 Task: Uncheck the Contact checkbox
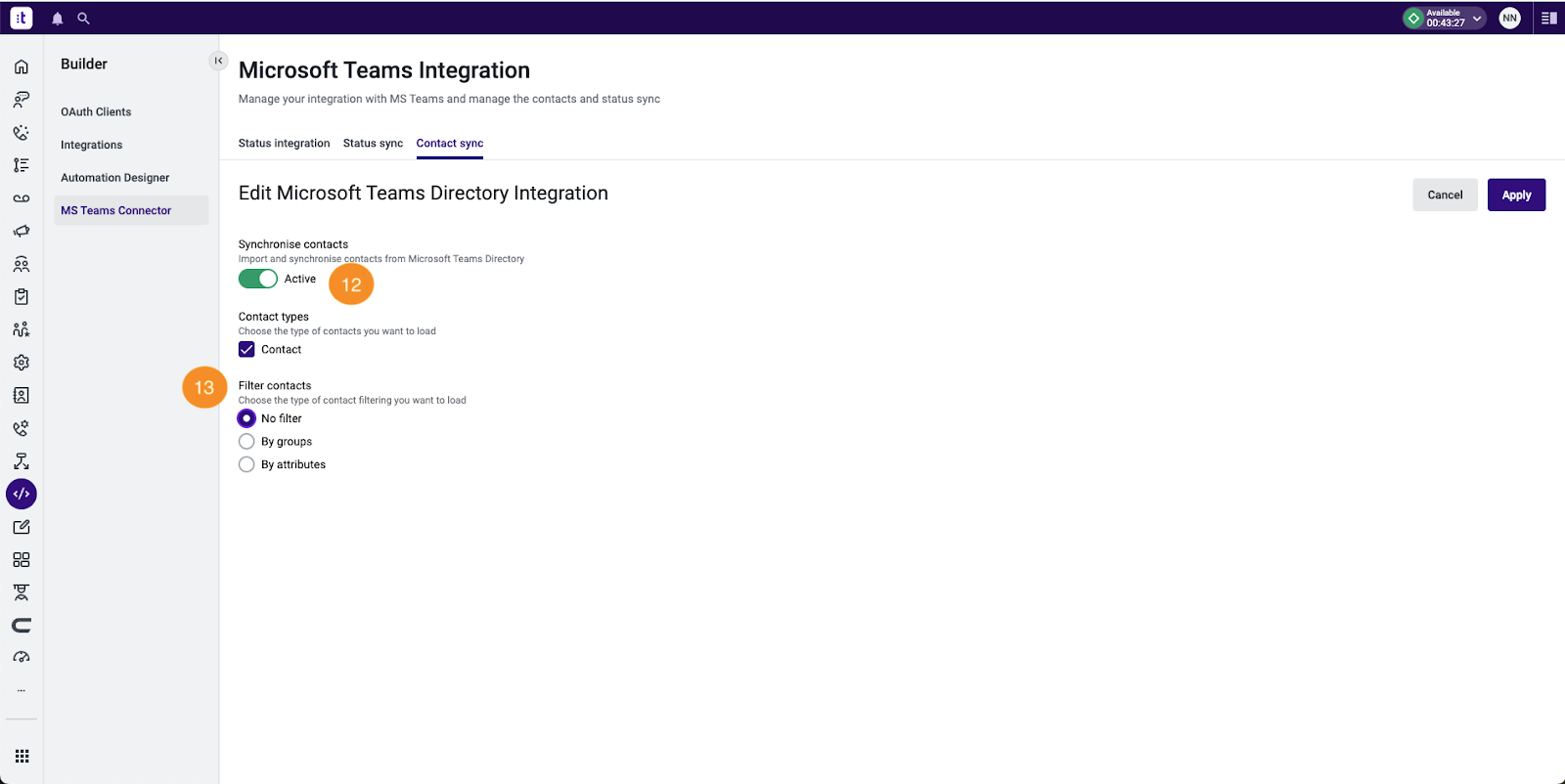pyautogui.click(x=246, y=349)
